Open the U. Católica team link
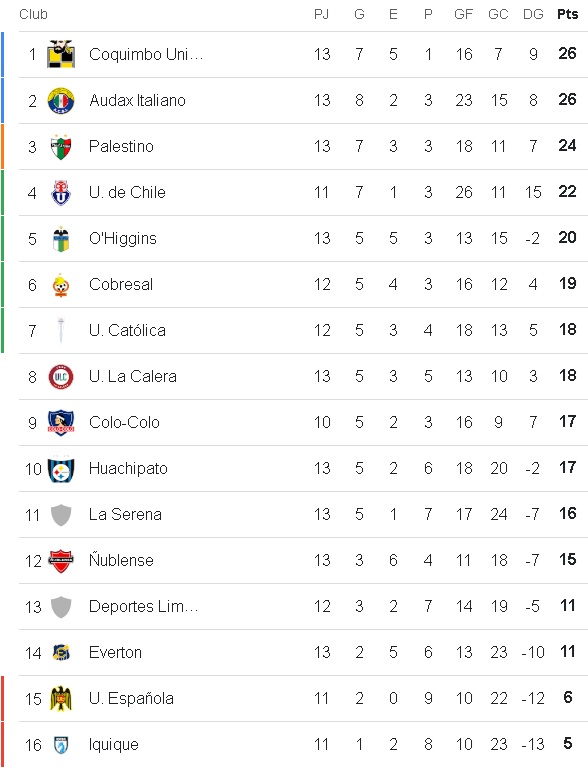This screenshot has height=770, width=588. [127, 330]
